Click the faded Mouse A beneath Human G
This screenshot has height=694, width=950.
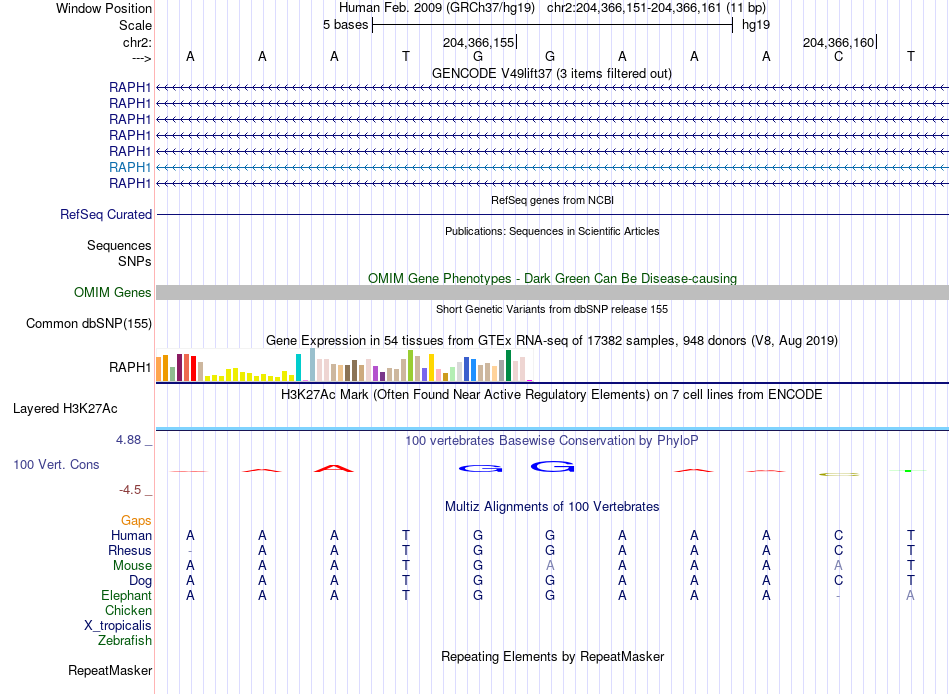pyautogui.click(x=550, y=566)
